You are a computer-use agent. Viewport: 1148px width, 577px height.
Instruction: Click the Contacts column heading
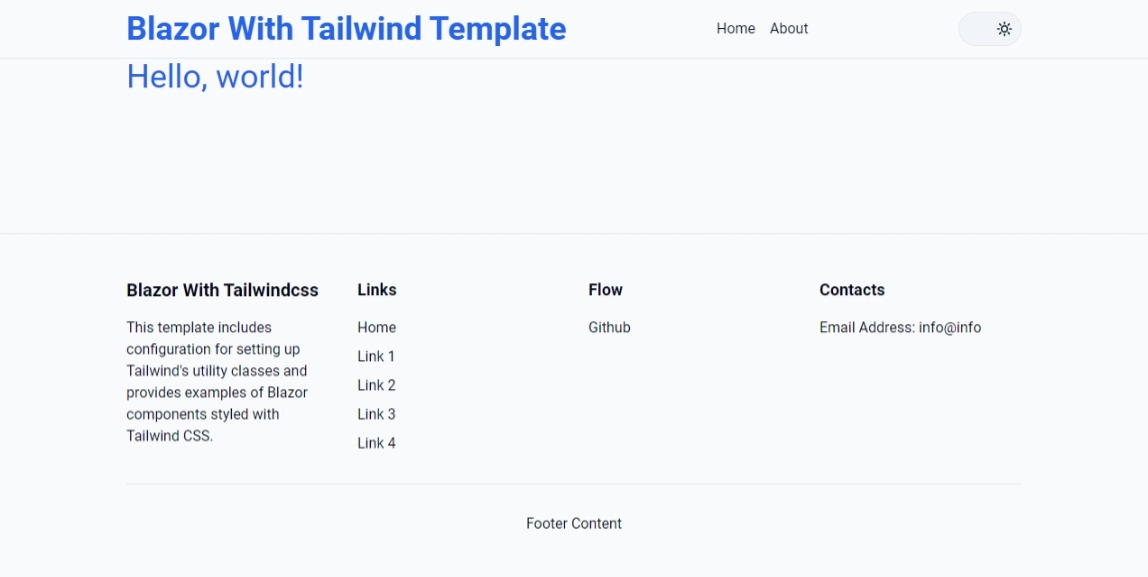pyautogui.click(x=852, y=290)
